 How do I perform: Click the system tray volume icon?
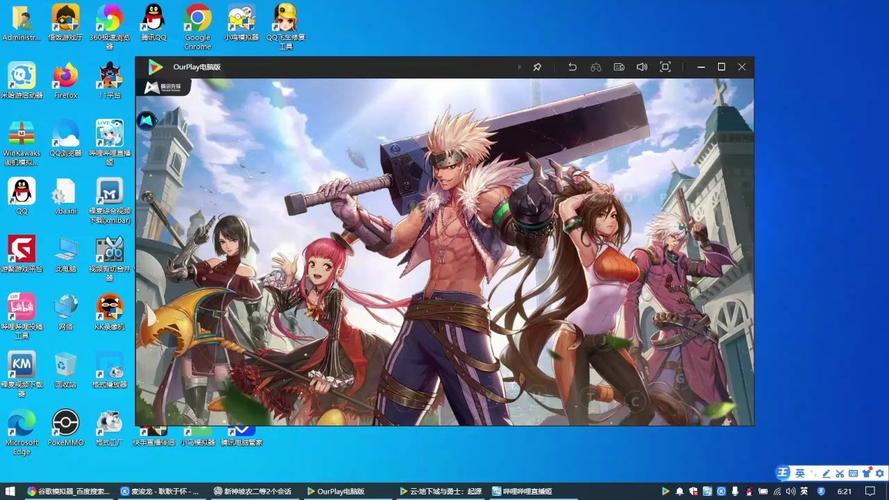(790, 491)
